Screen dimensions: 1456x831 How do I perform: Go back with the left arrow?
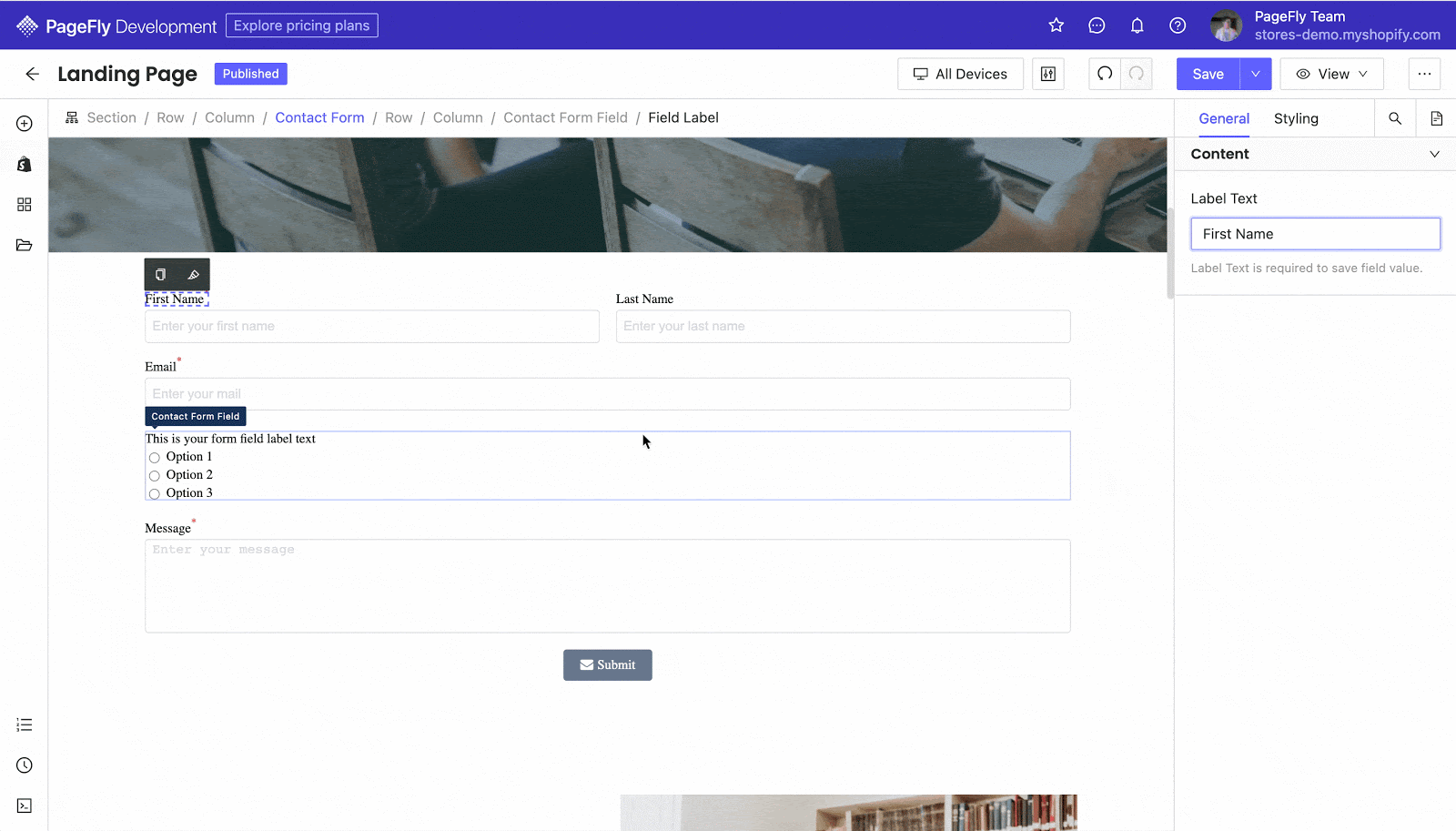click(x=32, y=74)
